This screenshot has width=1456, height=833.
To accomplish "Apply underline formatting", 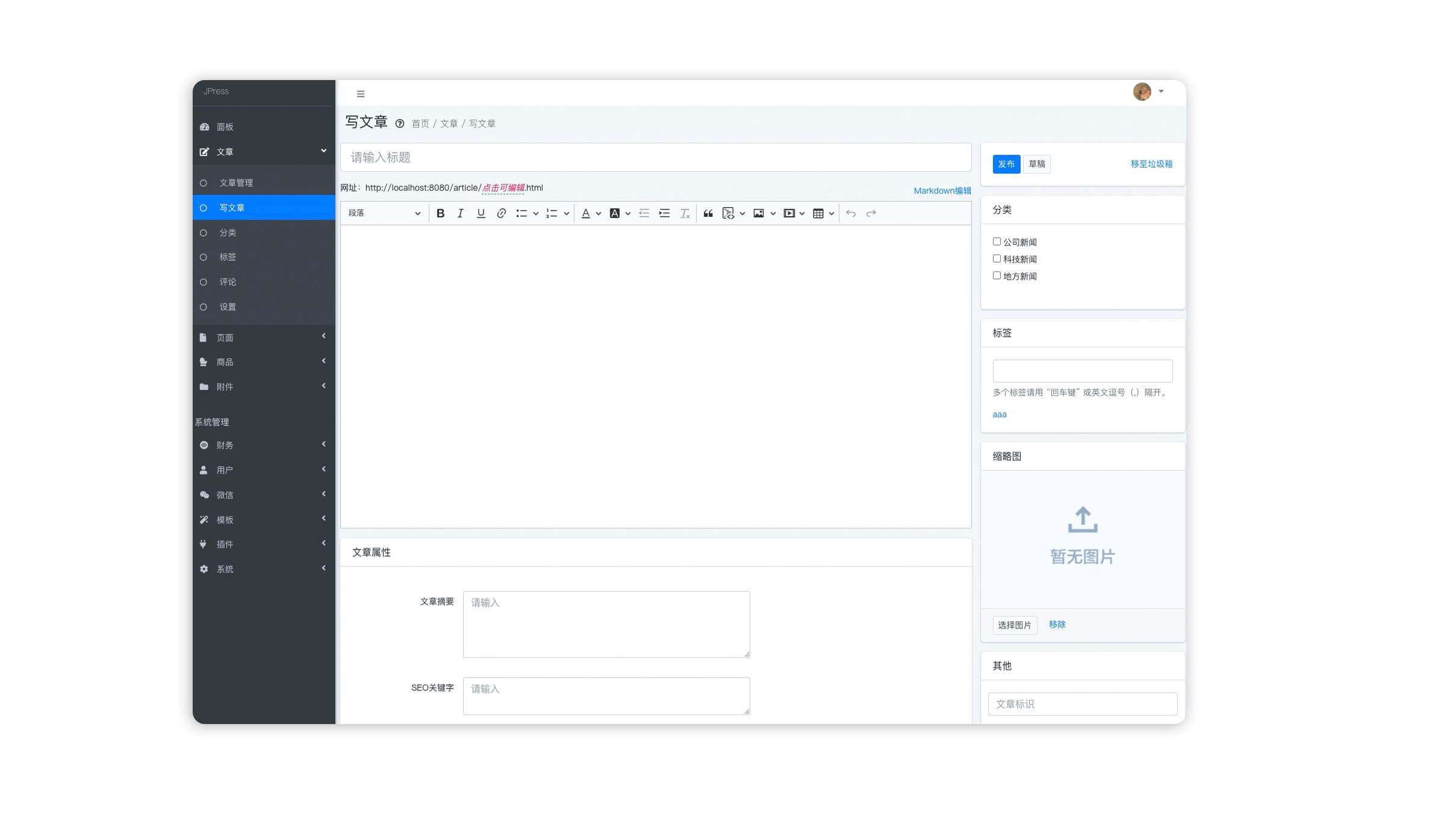I will pos(481,213).
